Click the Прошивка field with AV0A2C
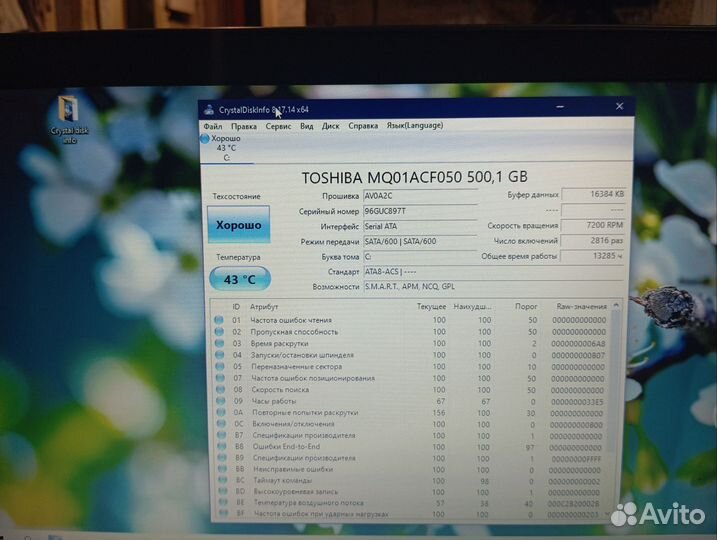The height and width of the screenshot is (540, 717). click(420, 196)
